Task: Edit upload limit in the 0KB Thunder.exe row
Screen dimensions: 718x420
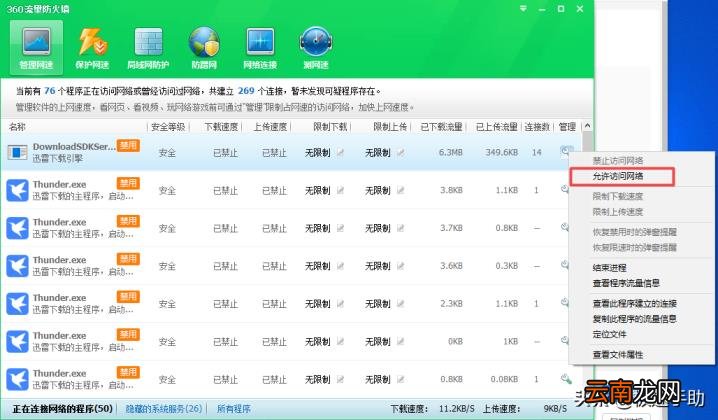Action: [x=401, y=341]
